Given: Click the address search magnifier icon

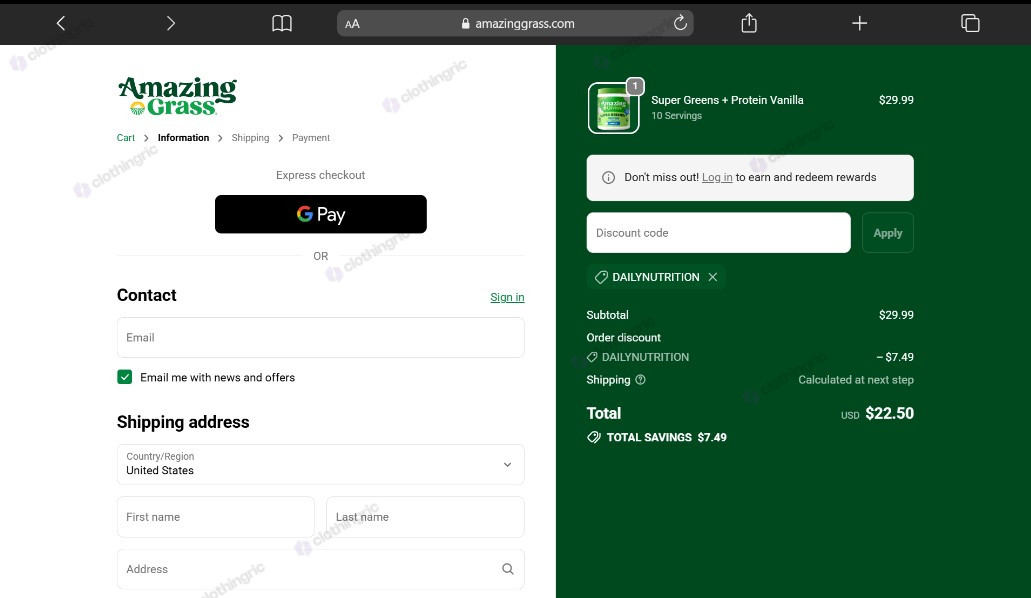Looking at the screenshot, I should tap(508, 569).
